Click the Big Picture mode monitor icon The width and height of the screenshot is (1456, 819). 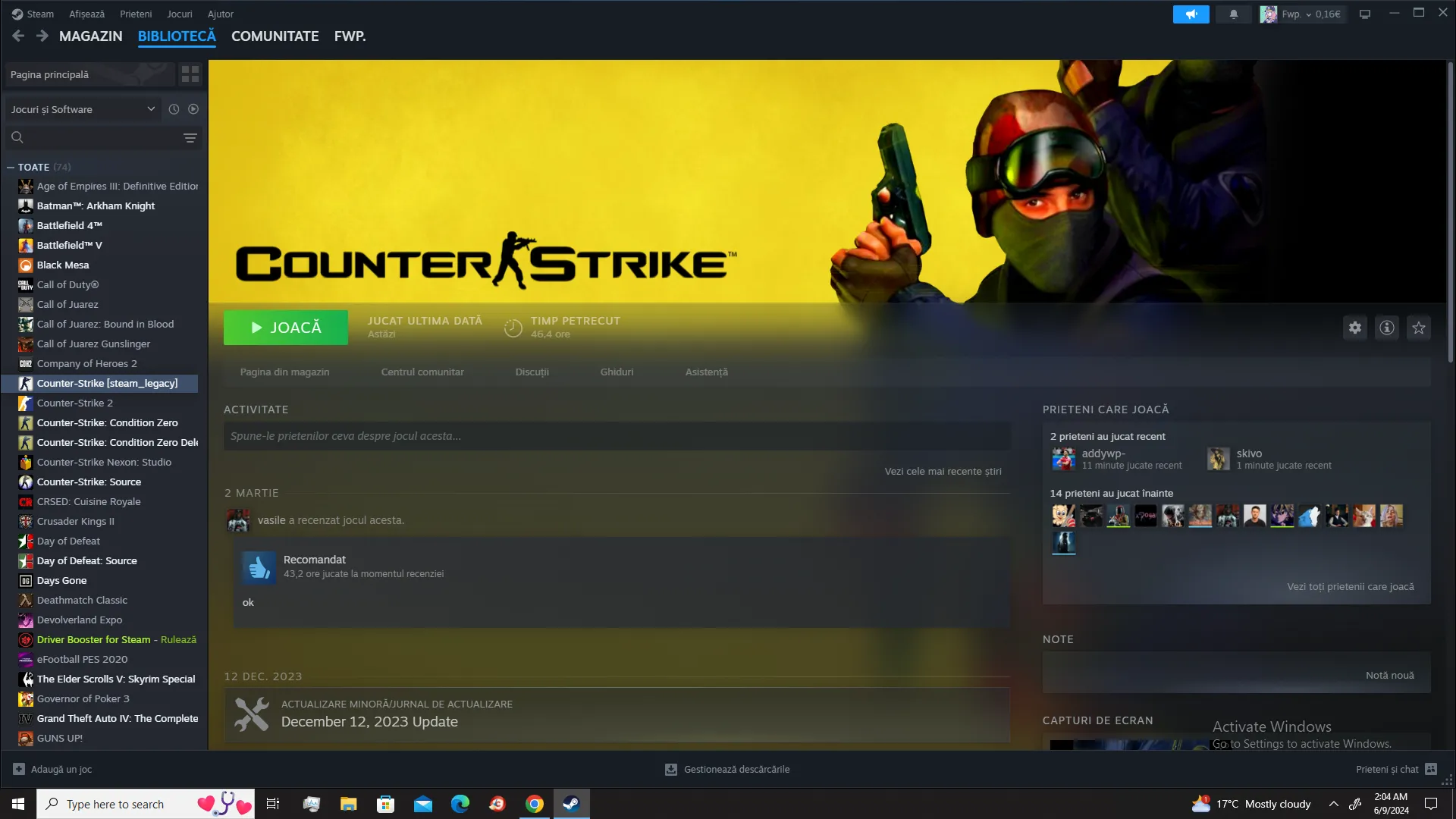[1365, 14]
